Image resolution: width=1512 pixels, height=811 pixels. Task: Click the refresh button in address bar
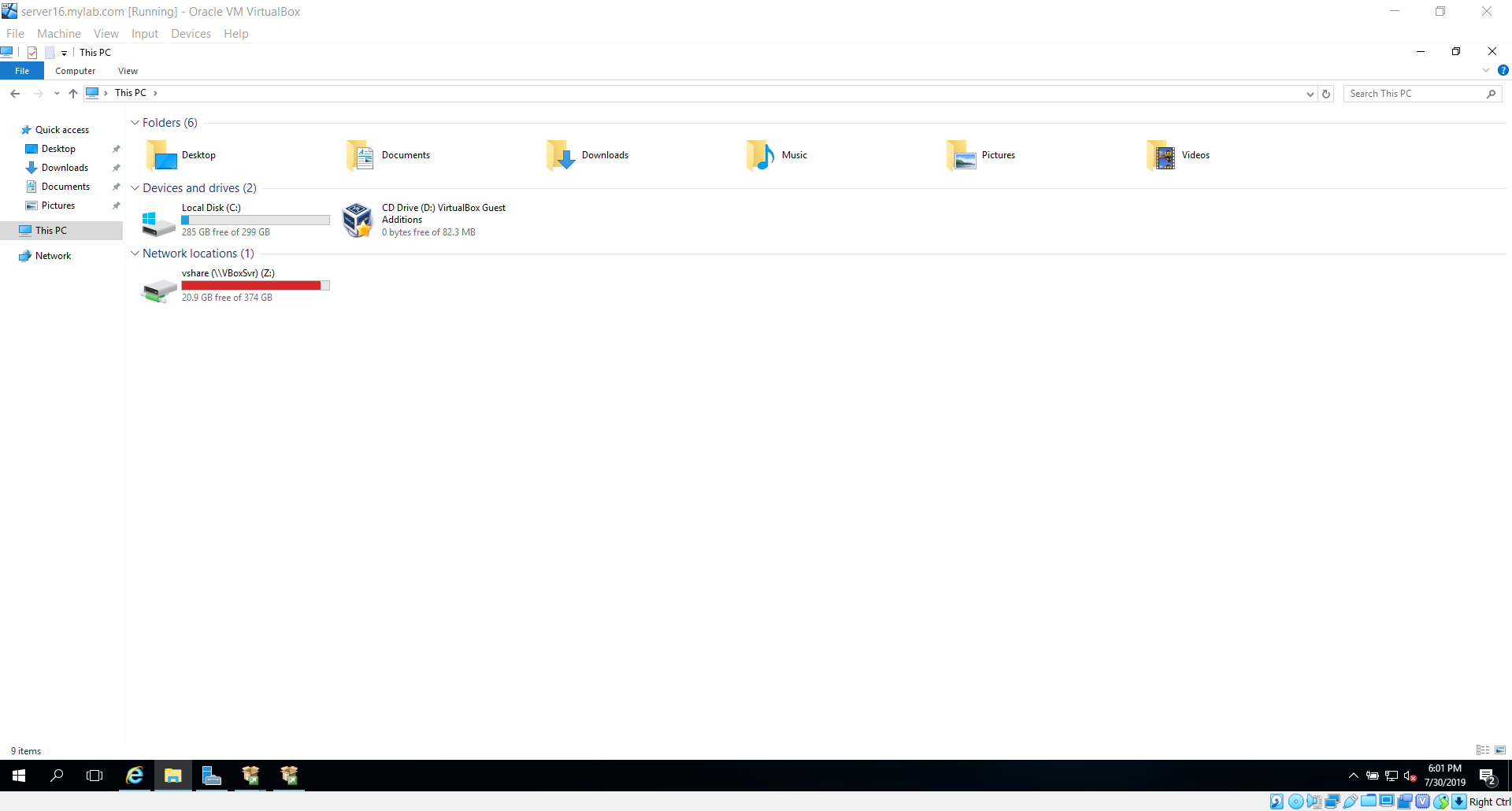[1326, 94]
